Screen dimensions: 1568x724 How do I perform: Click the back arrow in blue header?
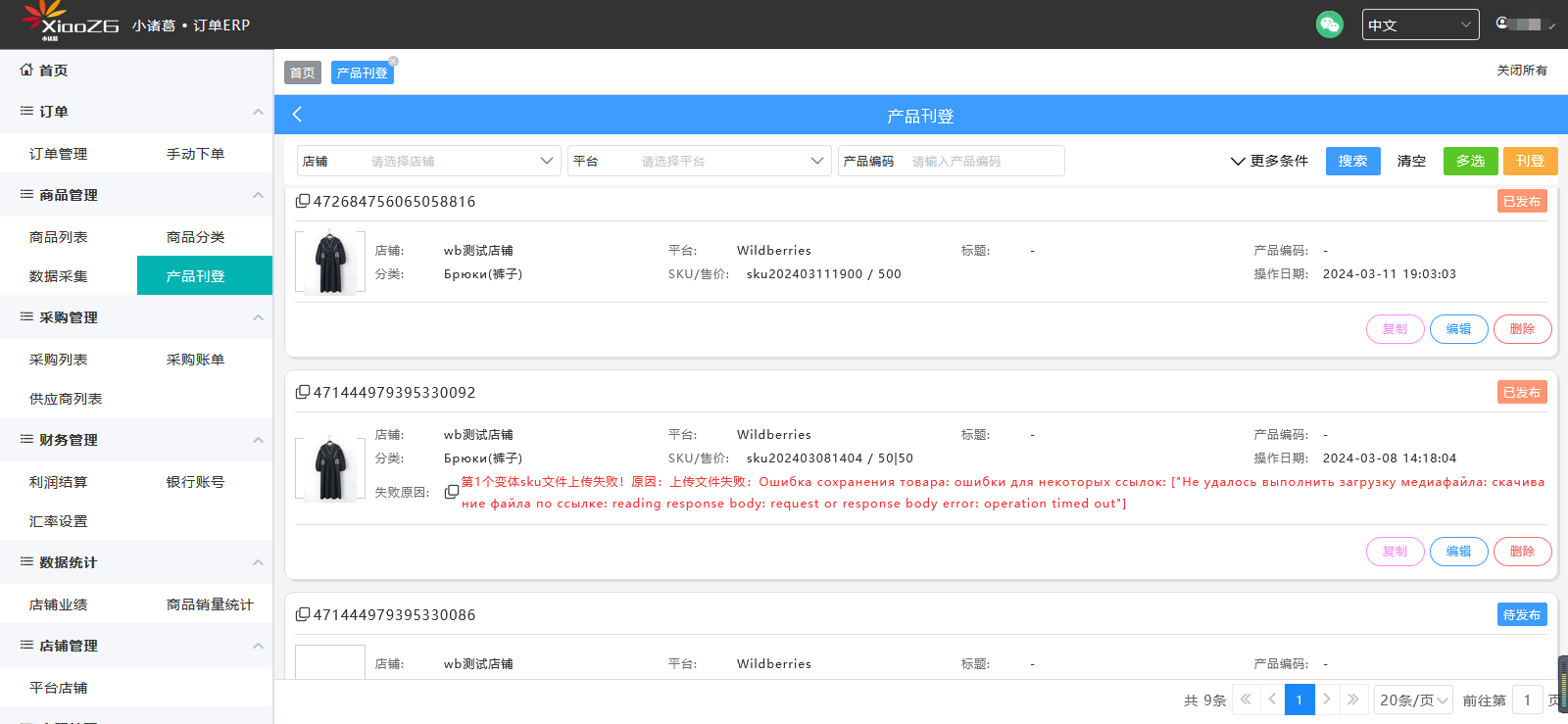(x=297, y=115)
